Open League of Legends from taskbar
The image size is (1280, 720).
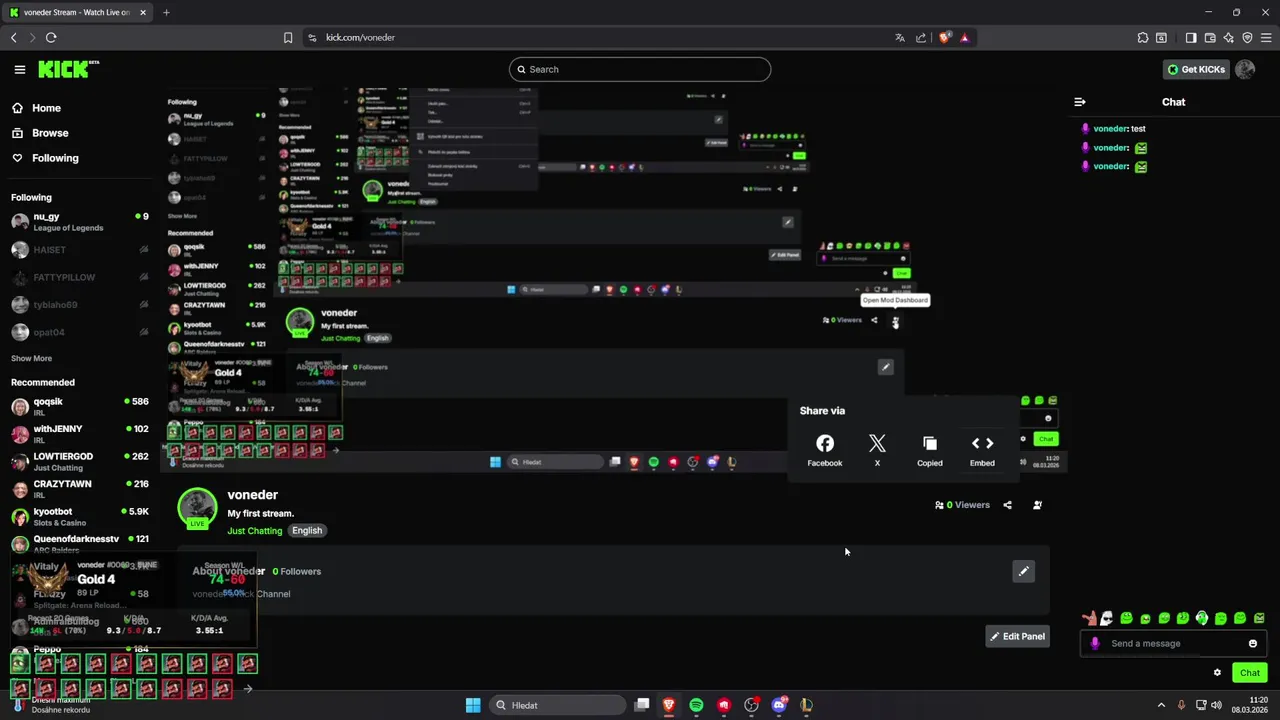[806, 705]
